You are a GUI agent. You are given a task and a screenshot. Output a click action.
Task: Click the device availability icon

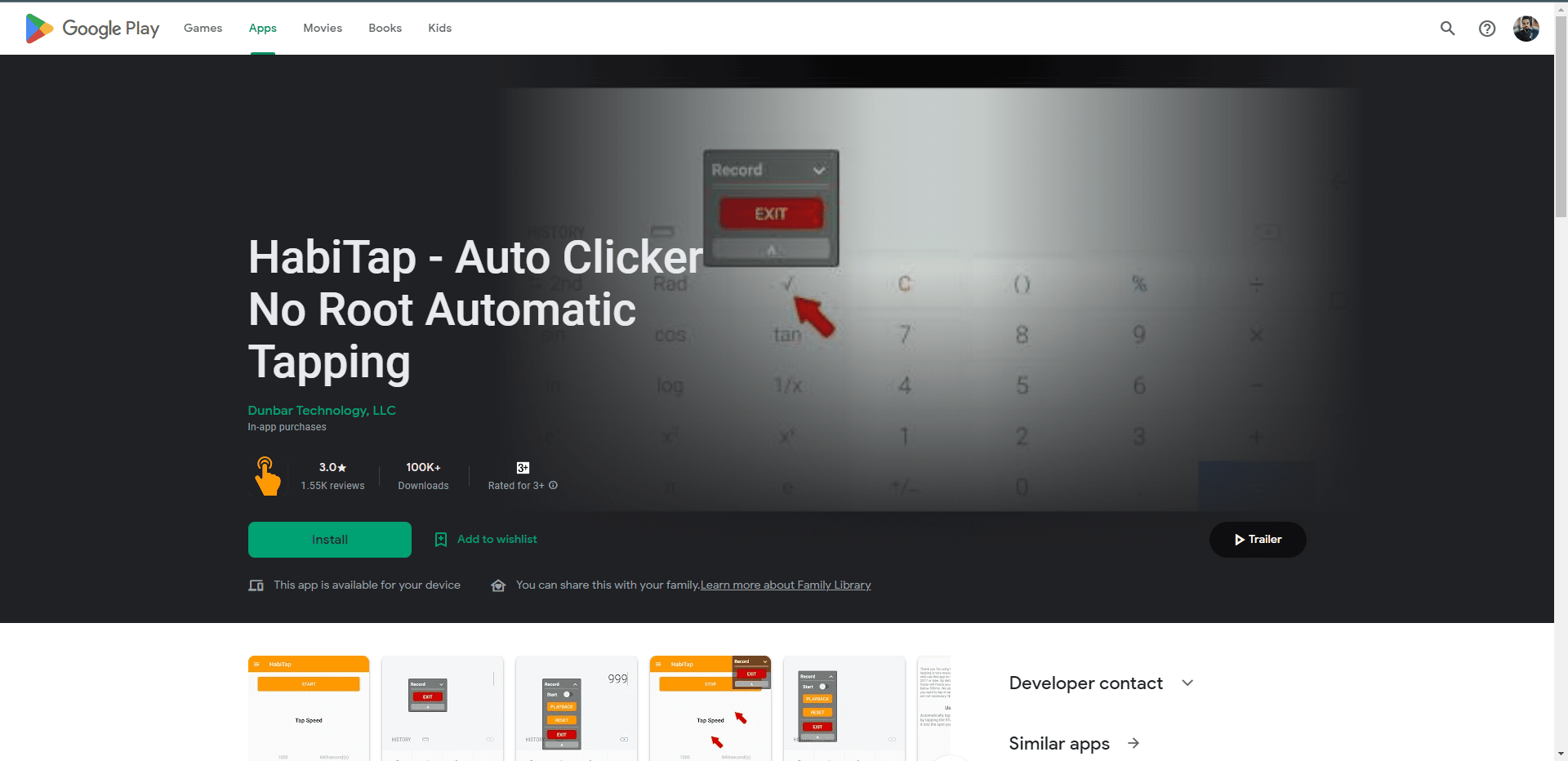tap(256, 585)
